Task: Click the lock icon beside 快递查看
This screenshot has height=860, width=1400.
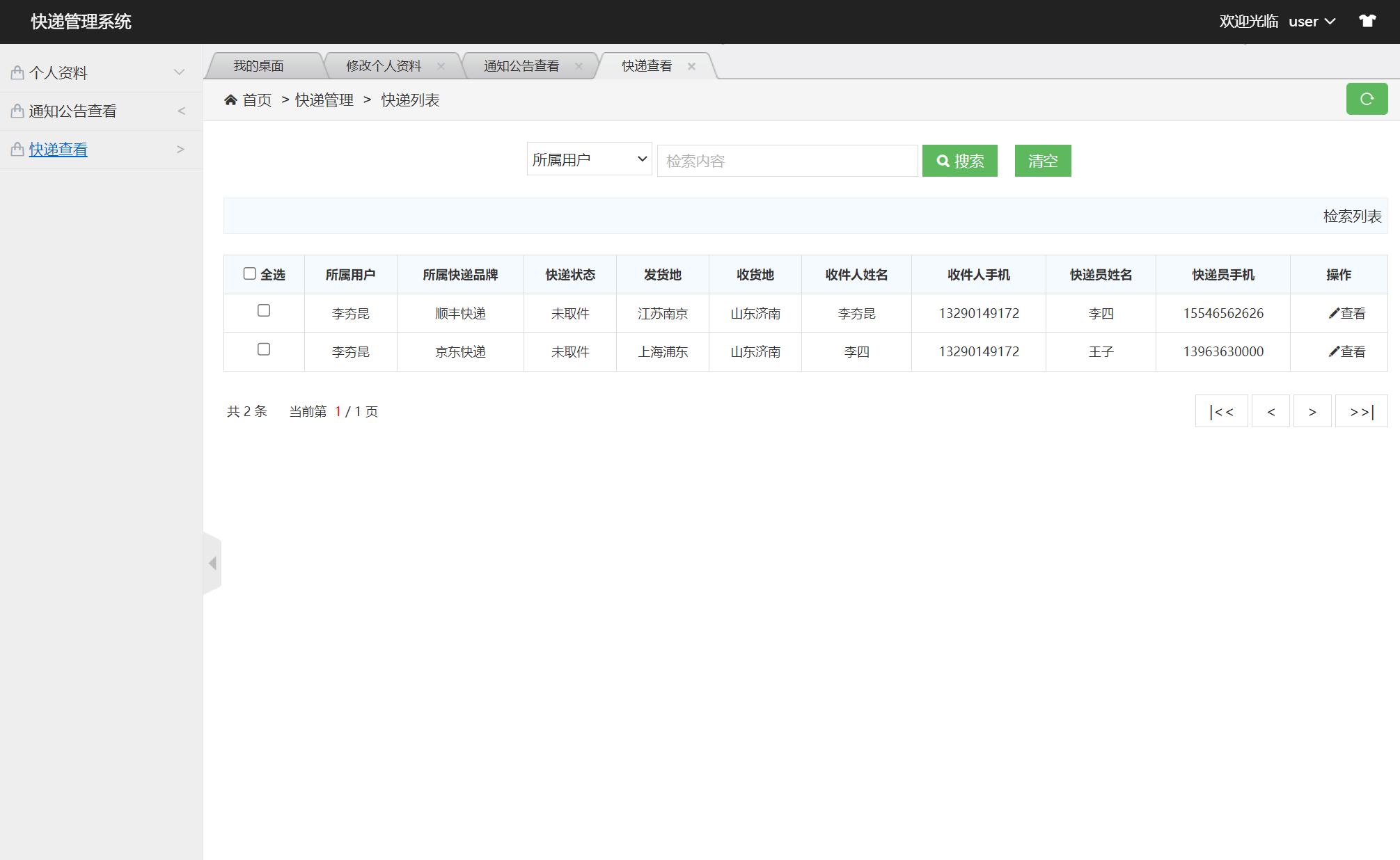Action: pos(16,149)
